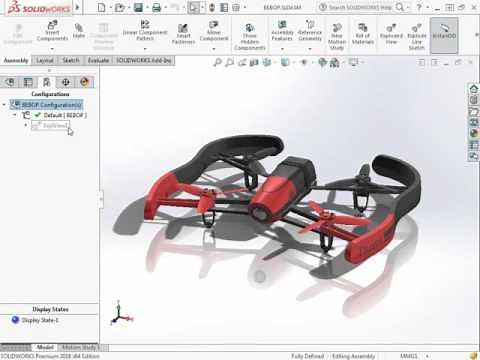Click Edit Appearance sphere icon
480x360 pixels.
click(x=322, y=62)
